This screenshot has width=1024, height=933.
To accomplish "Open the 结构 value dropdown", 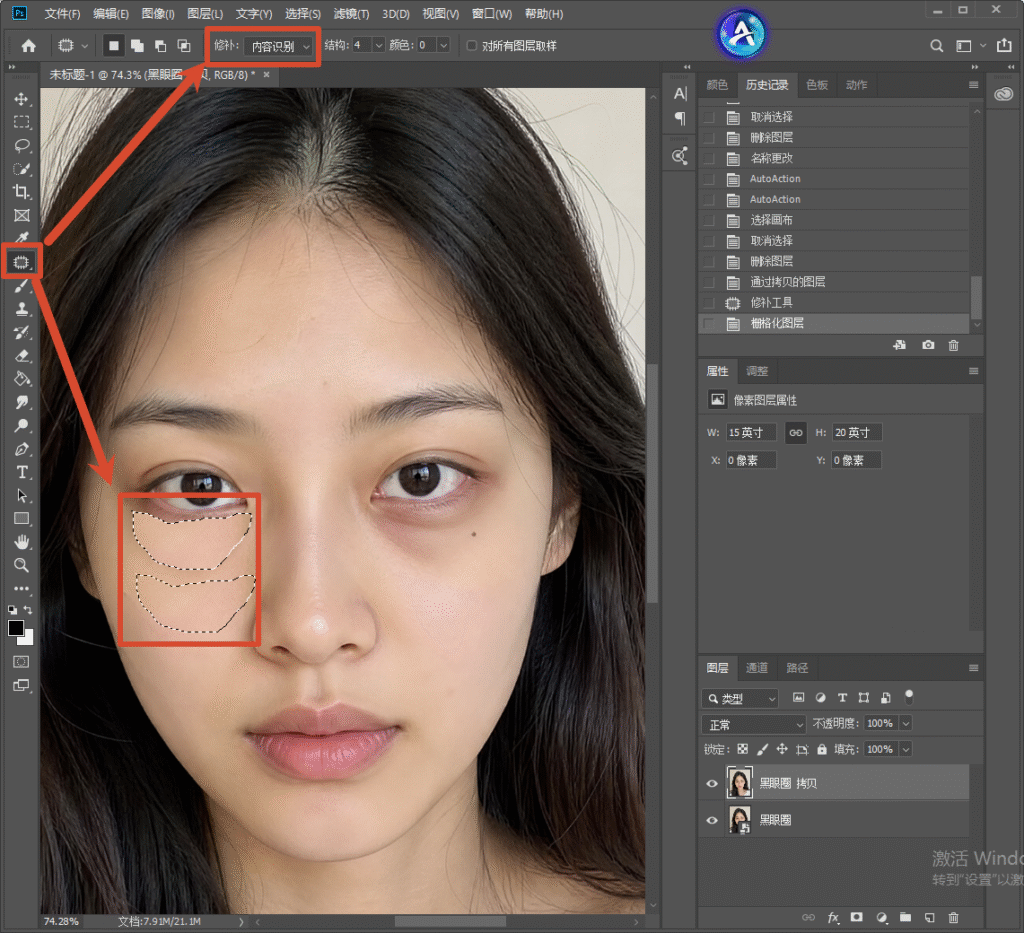I will pyautogui.click(x=379, y=45).
